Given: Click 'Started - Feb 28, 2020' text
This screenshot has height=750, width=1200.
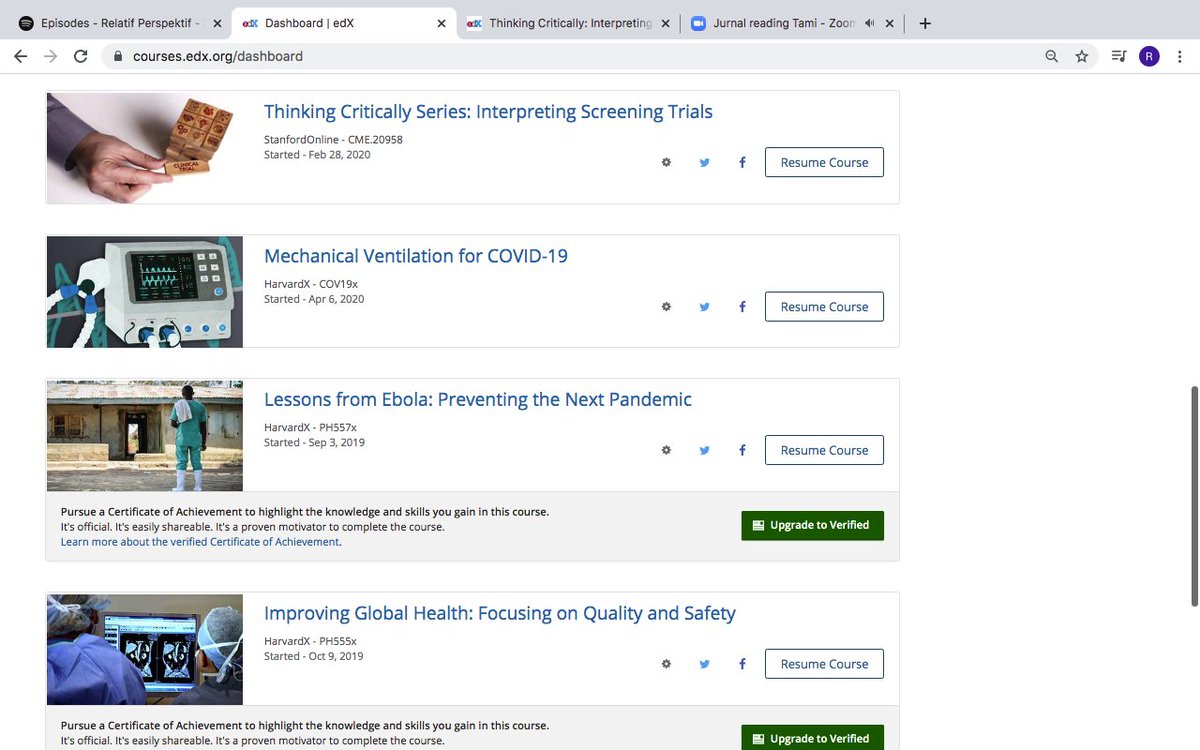Looking at the screenshot, I should pyautogui.click(x=317, y=155).
